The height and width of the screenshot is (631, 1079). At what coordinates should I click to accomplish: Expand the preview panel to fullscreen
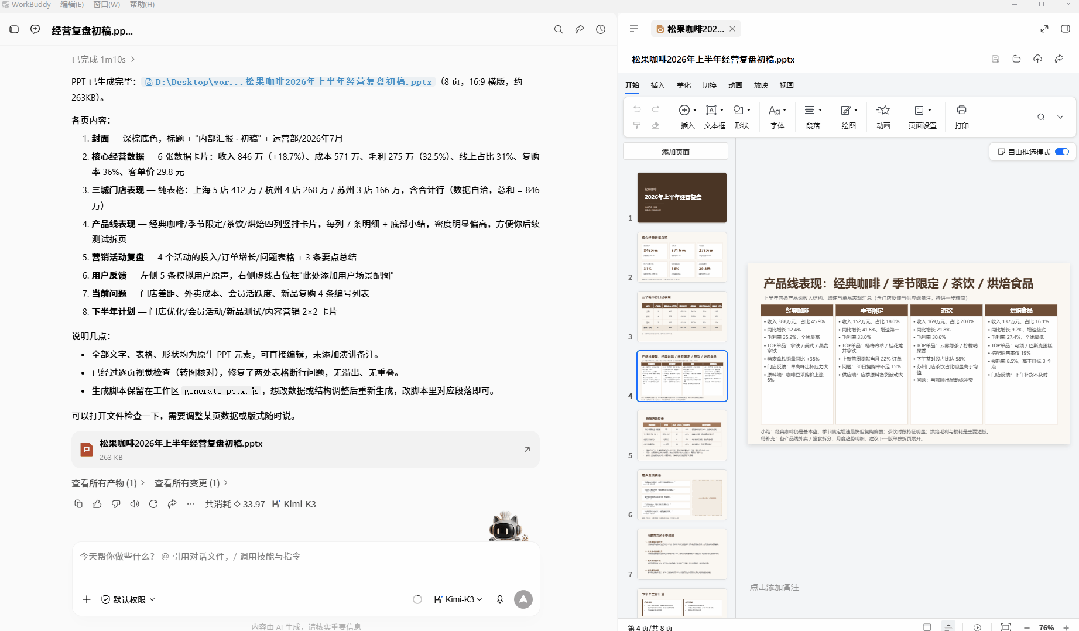point(1044,29)
